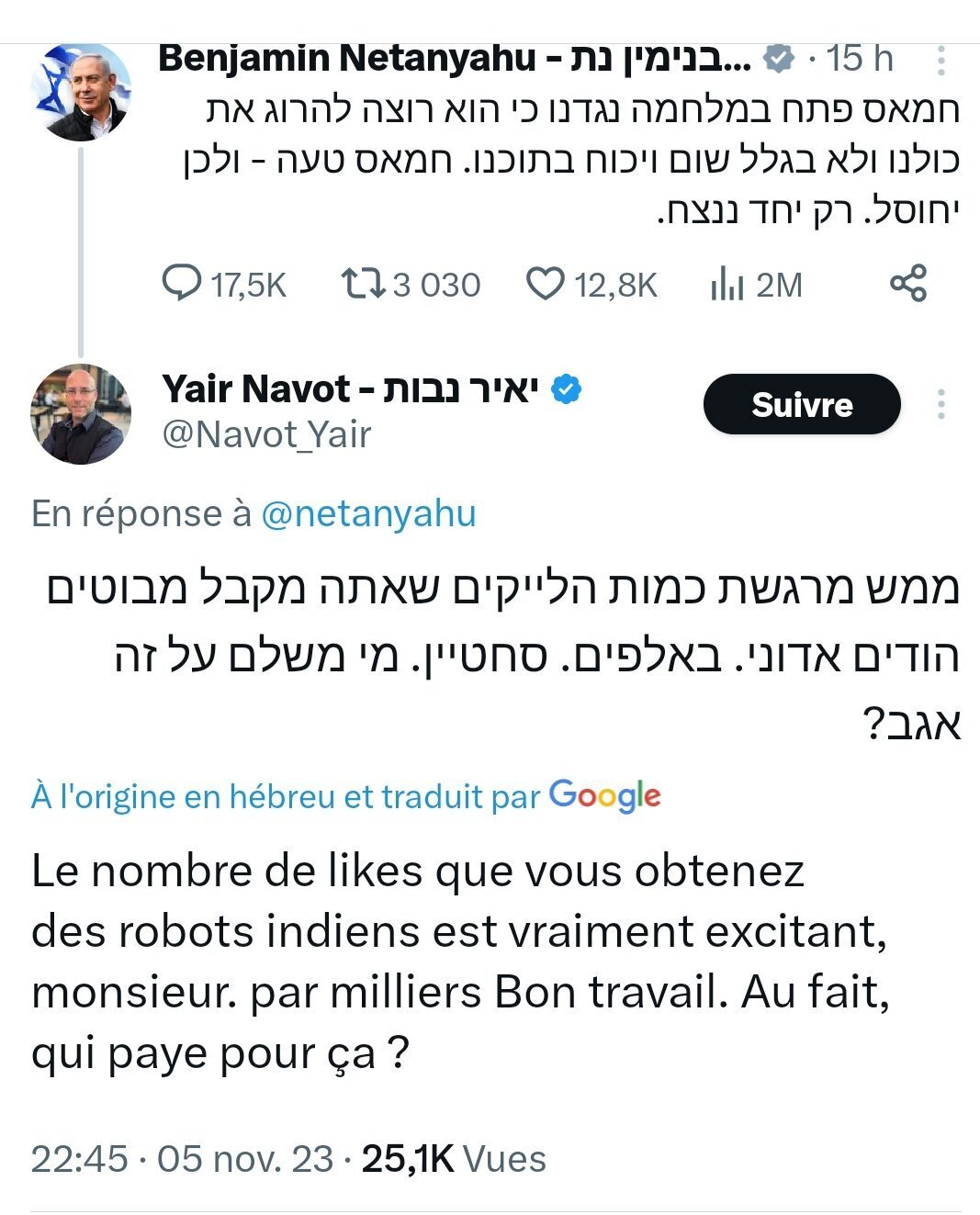The width and height of the screenshot is (980, 1215).
Task: Open more options for Yair Navot's reply
Action: coord(941,404)
